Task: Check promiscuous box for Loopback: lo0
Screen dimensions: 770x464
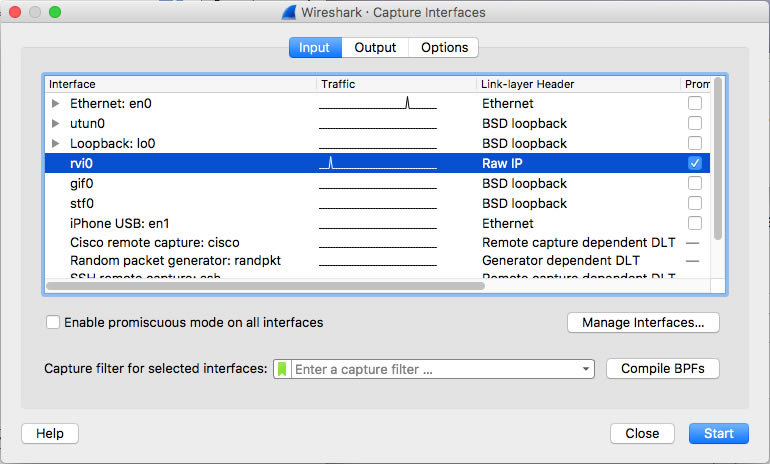Action: 694,143
